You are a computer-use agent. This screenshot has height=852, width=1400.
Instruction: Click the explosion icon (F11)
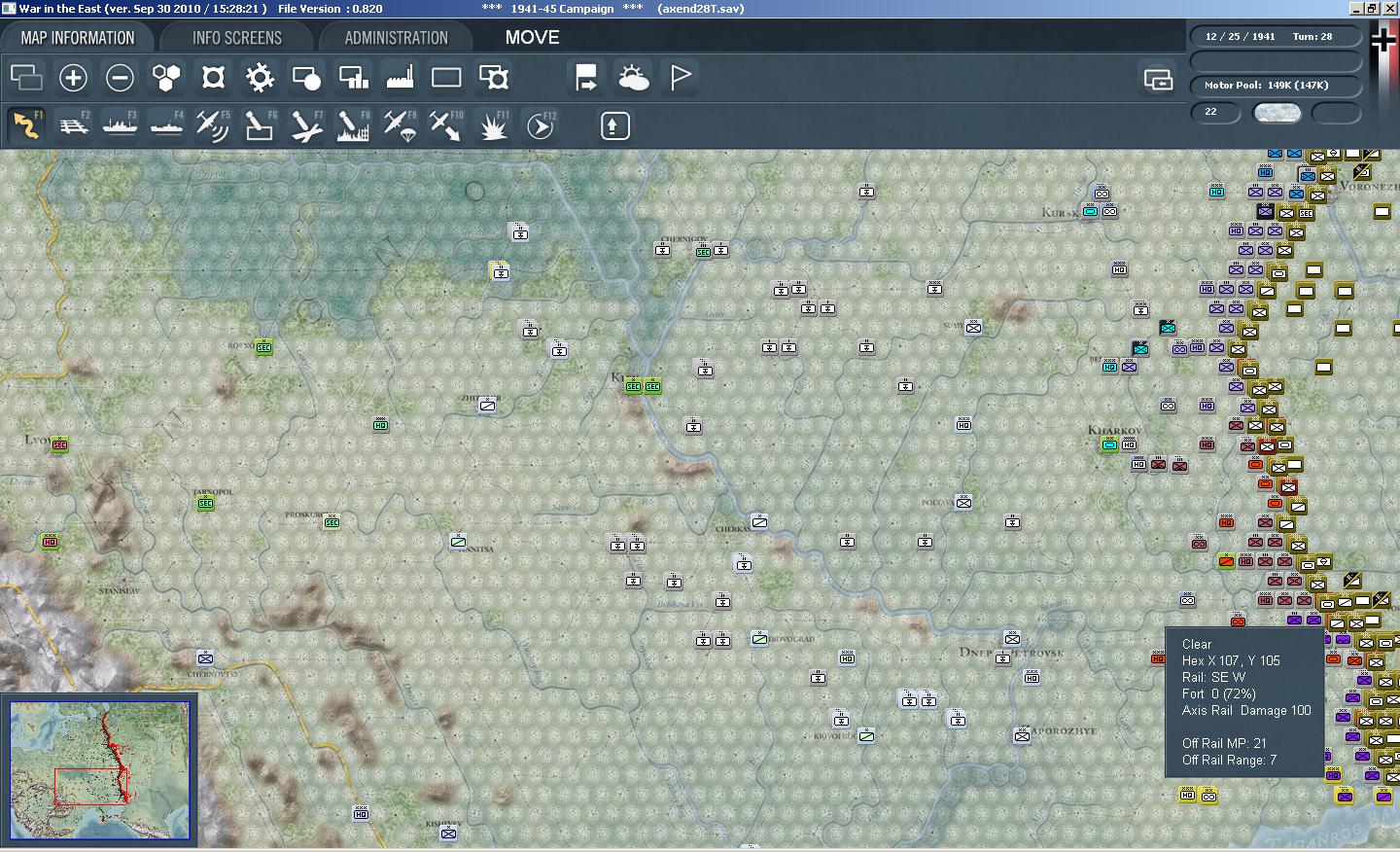pyautogui.click(x=493, y=125)
